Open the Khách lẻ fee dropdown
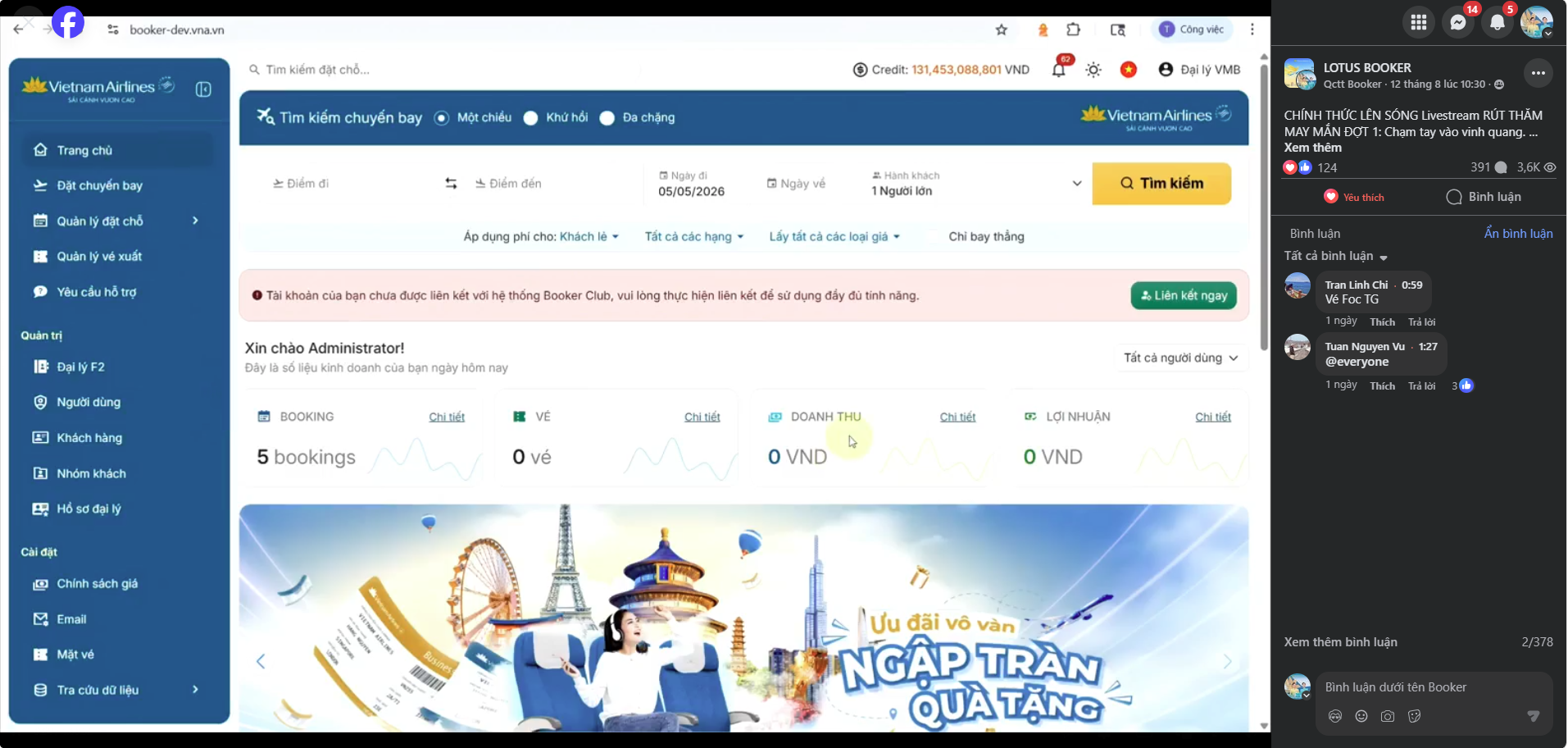This screenshot has height=748, width=1568. (589, 236)
